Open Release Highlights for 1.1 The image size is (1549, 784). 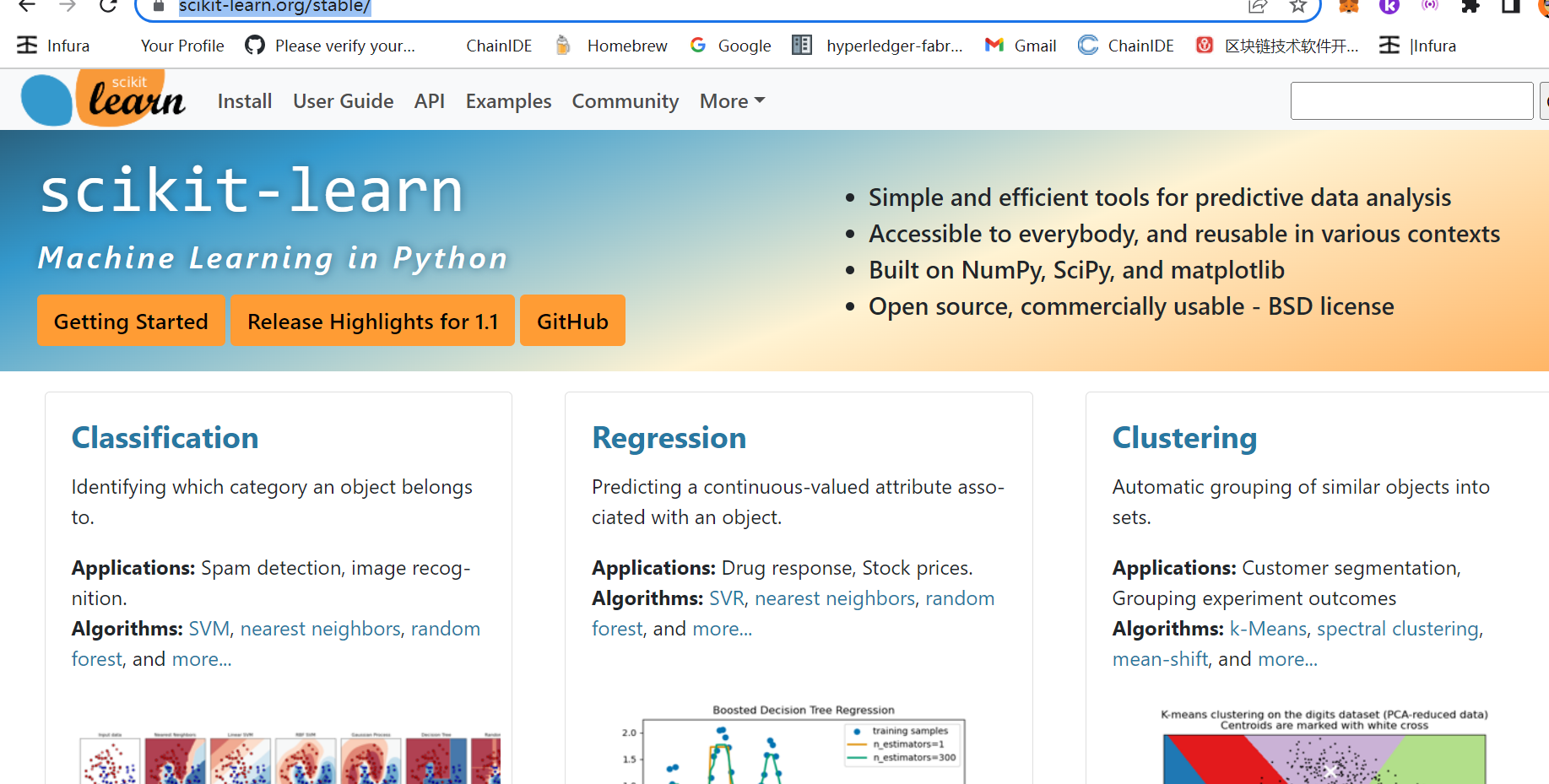coord(372,321)
